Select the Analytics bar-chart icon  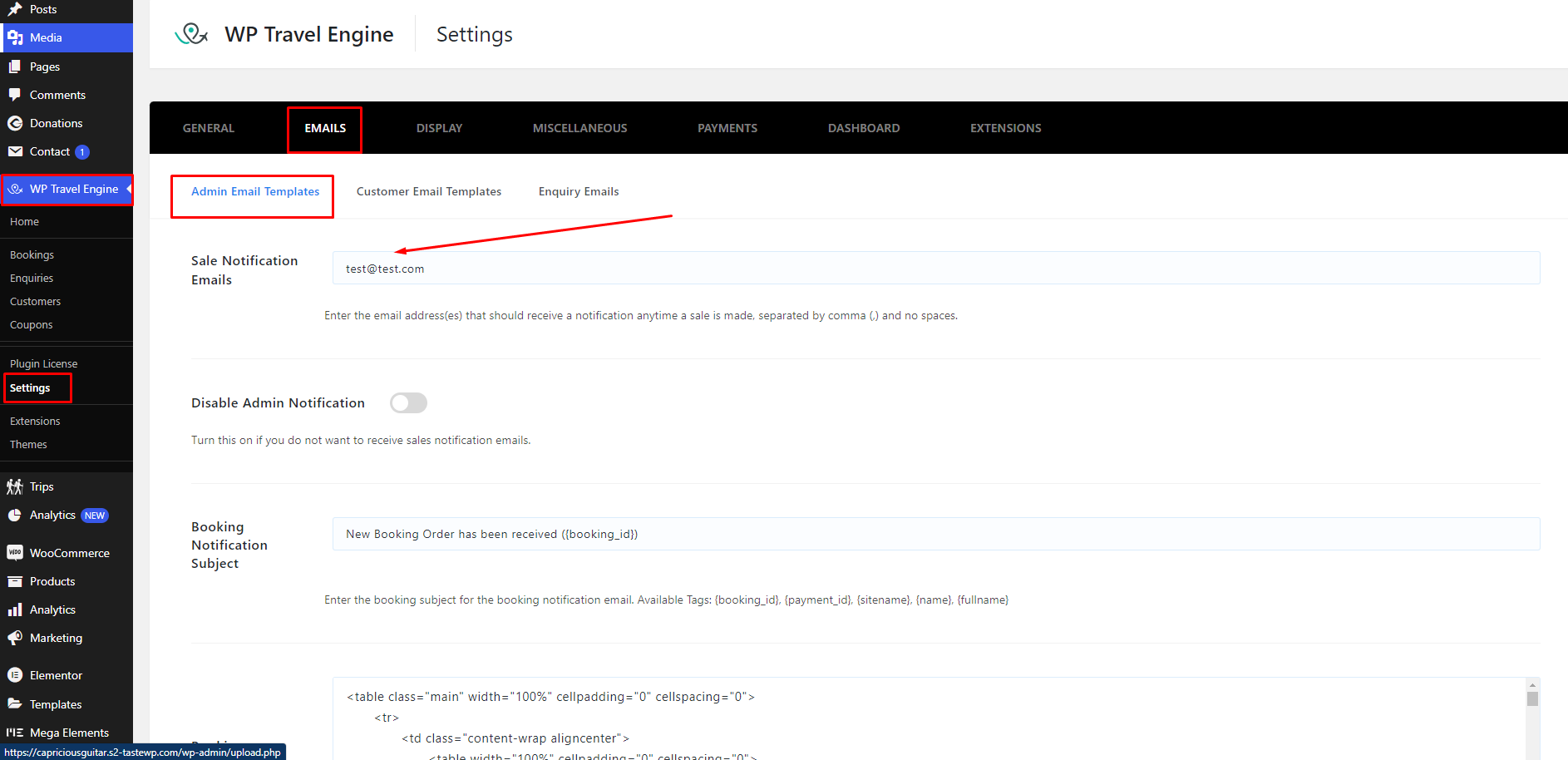tap(15, 609)
